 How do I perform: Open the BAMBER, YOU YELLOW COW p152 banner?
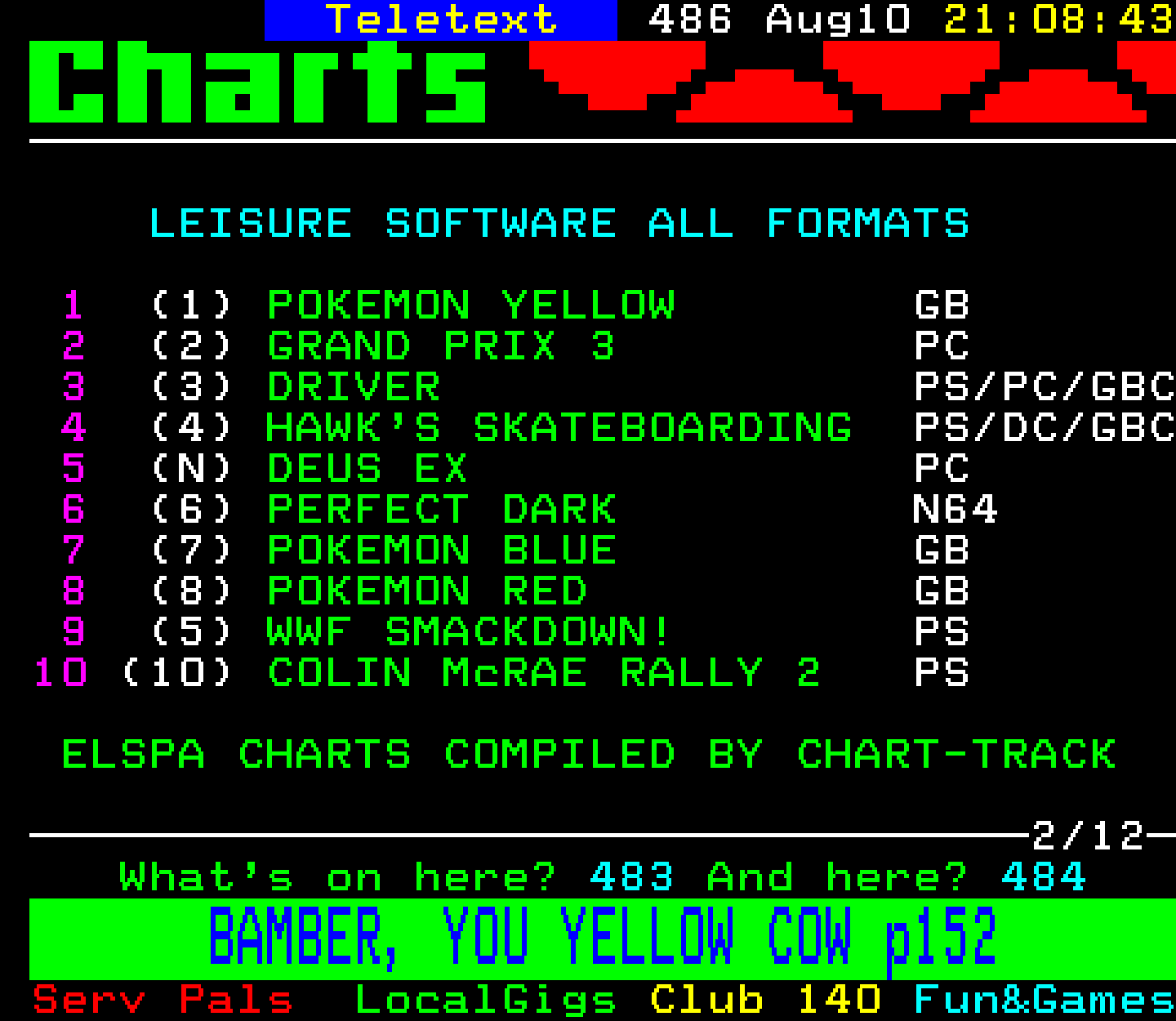point(602,939)
